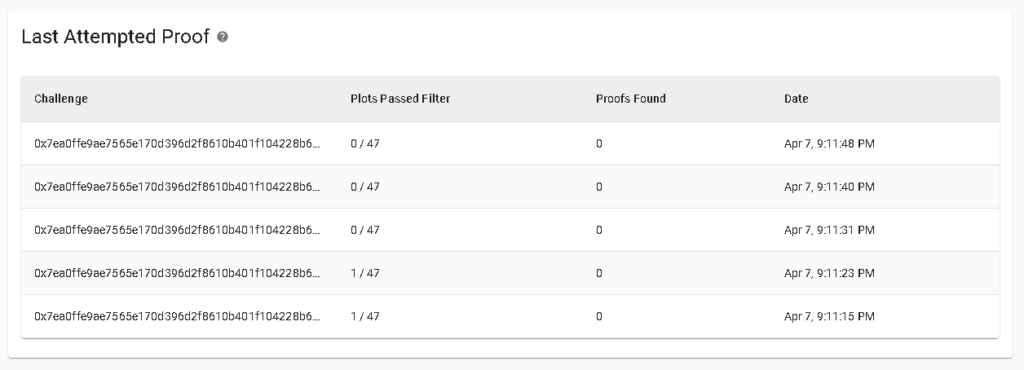This screenshot has width=1024, height=370.
Task: Select challenge hash in the 9:11:31 PM row
Action: tap(178, 230)
